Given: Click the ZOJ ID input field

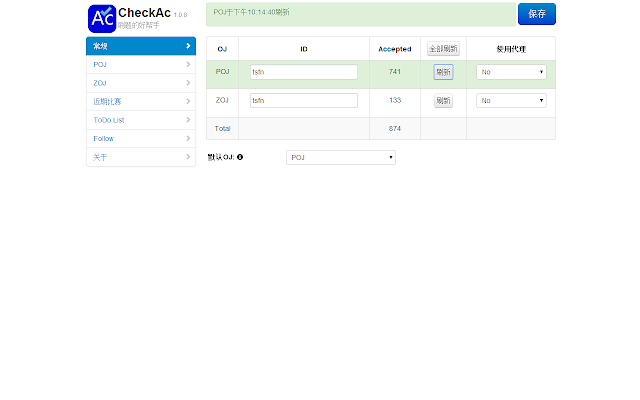Looking at the screenshot, I should coord(304,100).
